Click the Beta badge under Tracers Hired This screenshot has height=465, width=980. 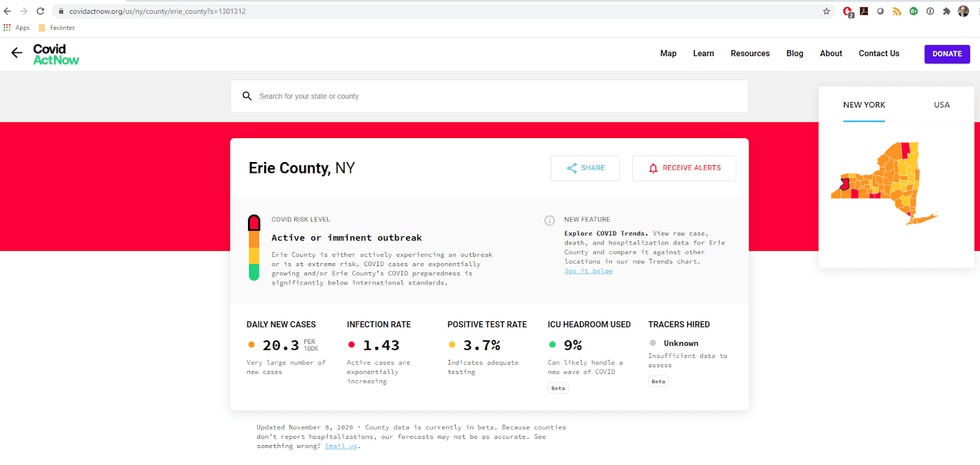(x=658, y=381)
